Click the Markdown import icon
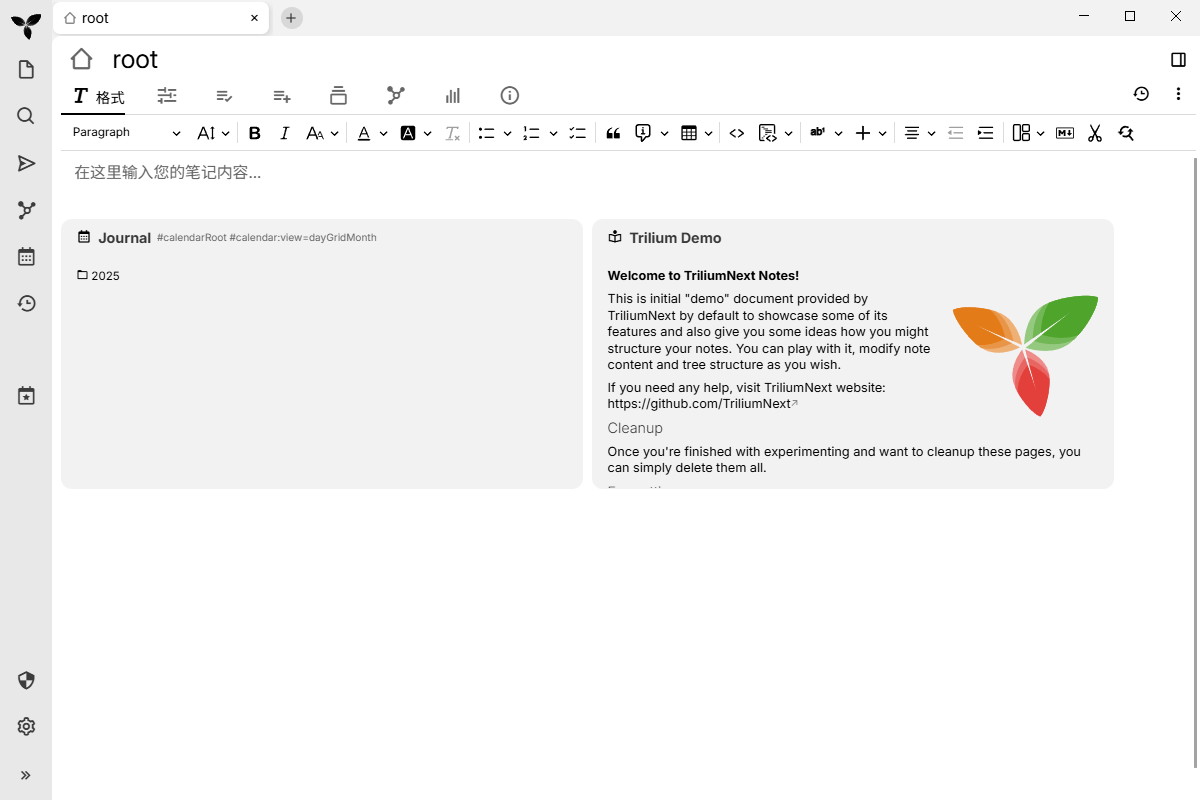1200x800 pixels. 1065,133
